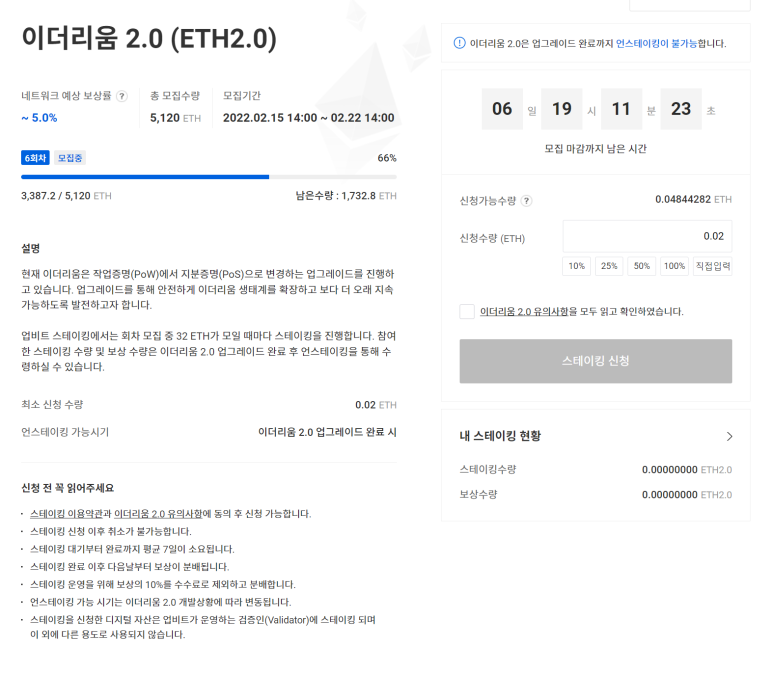
Task: Click the 이더리움 2.0 (ETH2.0) page title
Action: 149,38
